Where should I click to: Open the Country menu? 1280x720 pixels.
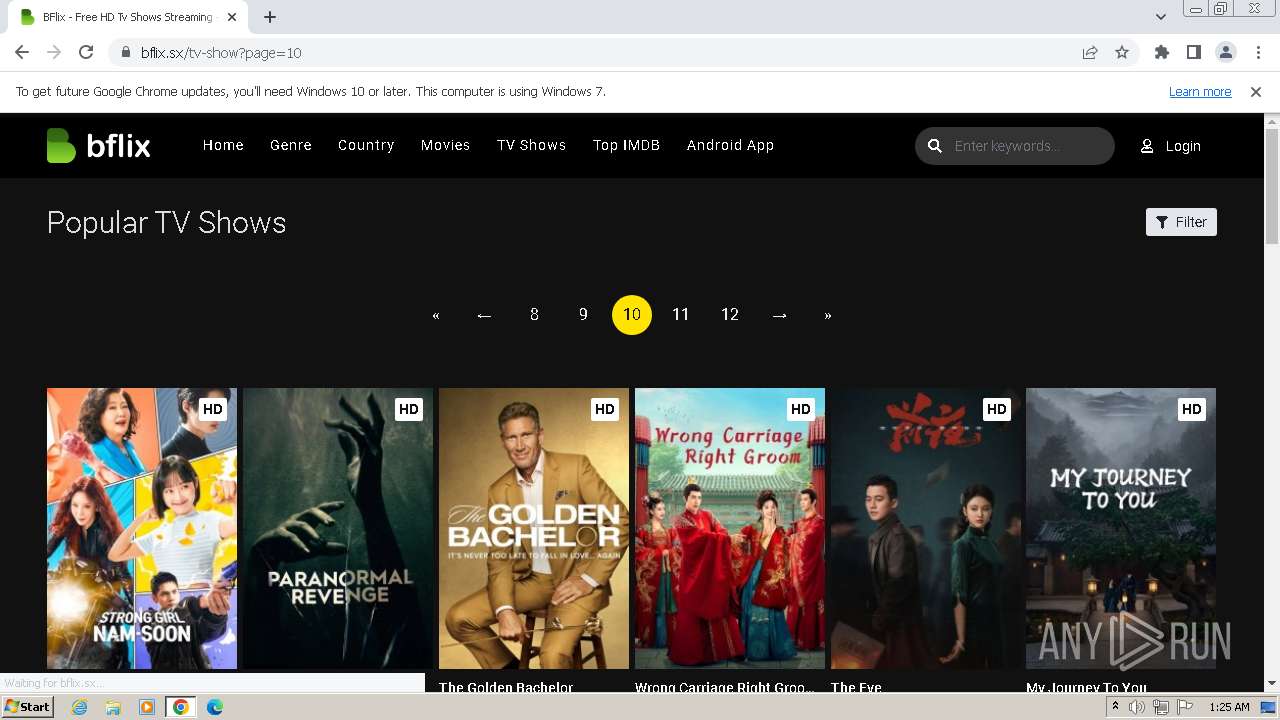coord(366,145)
